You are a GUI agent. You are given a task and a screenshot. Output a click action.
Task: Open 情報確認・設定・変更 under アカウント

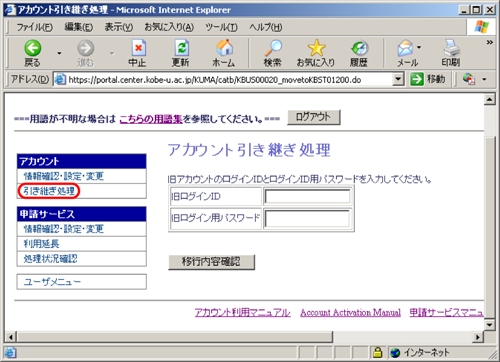64,176
